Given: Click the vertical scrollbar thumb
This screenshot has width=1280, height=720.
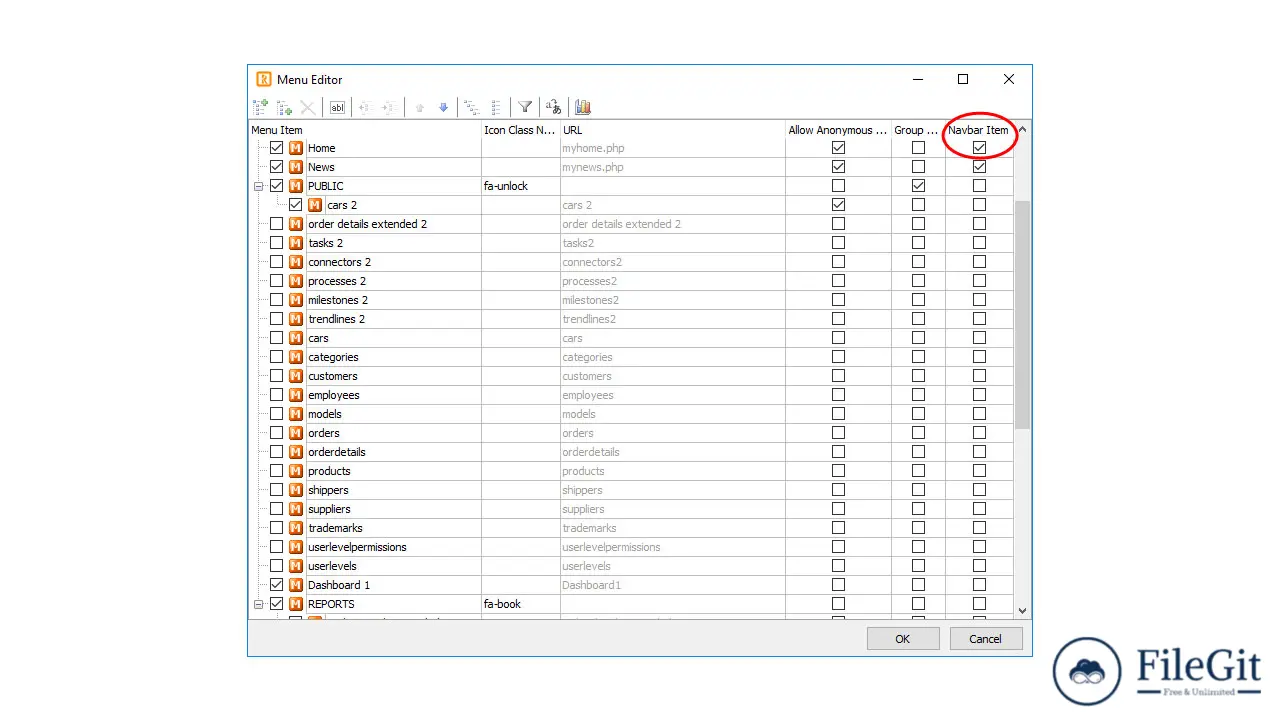Looking at the screenshot, I should pyautogui.click(x=1022, y=315).
